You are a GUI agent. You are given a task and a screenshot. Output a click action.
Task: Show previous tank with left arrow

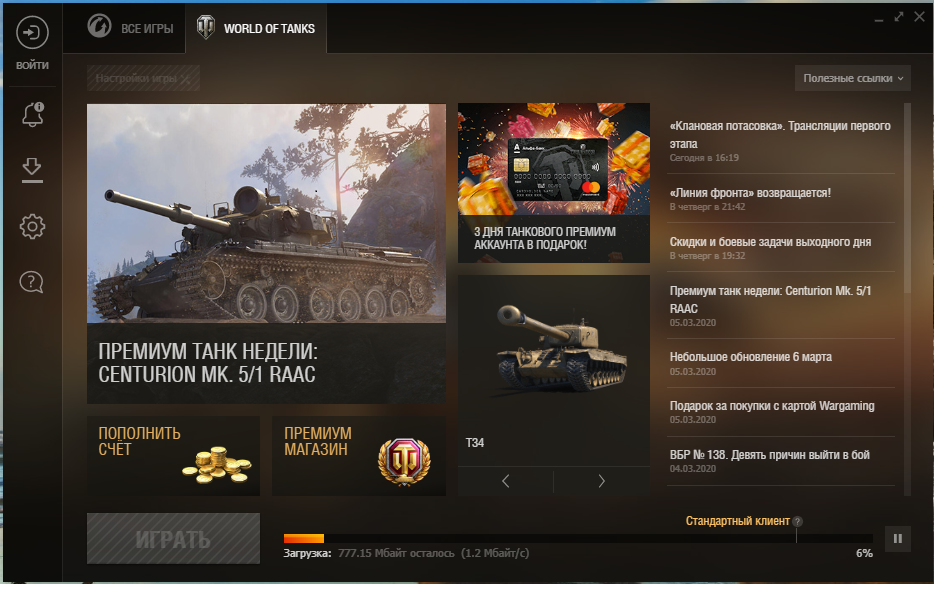coord(505,481)
